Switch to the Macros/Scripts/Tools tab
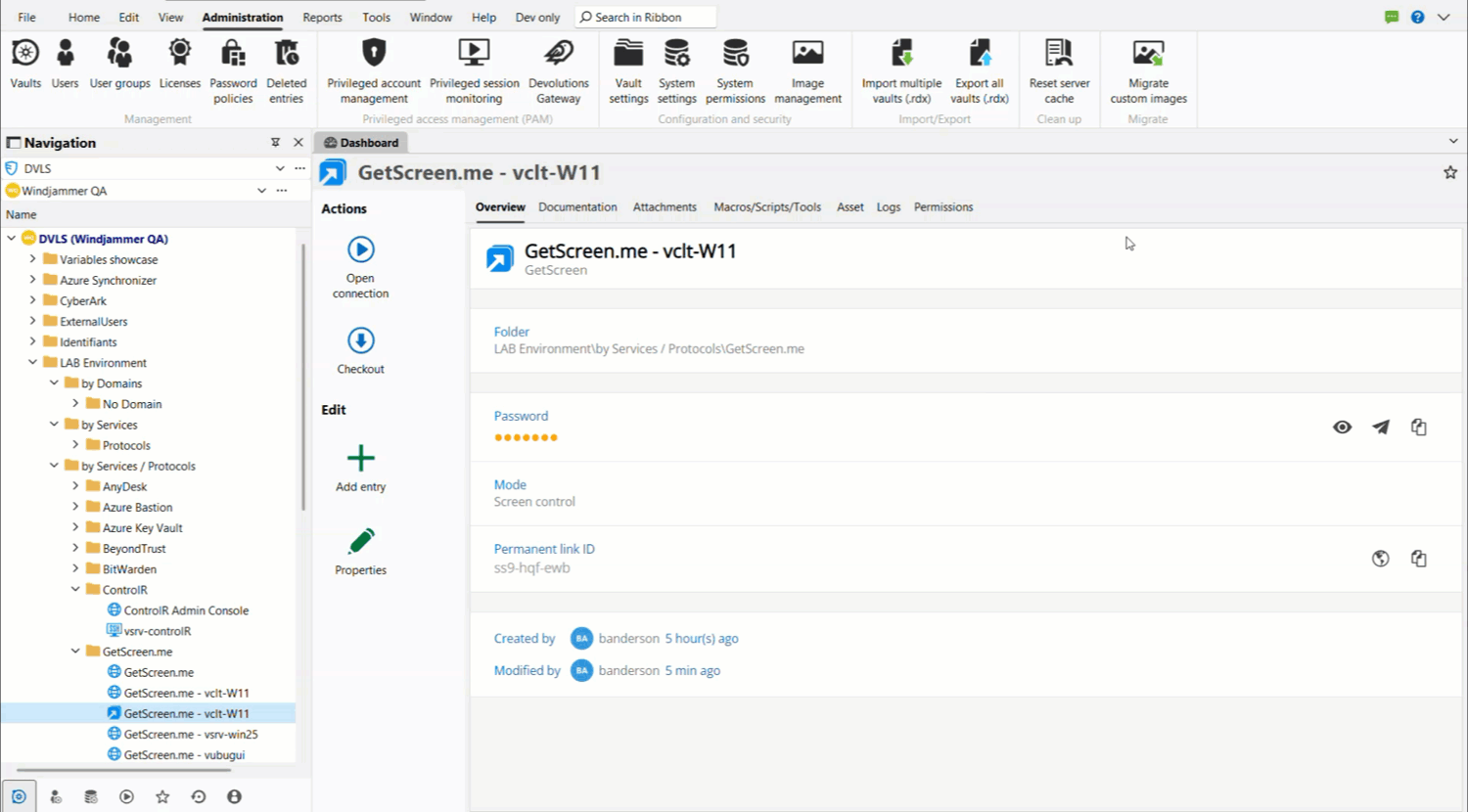The height and width of the screenshot is (812, 1468). click(766, 206)
